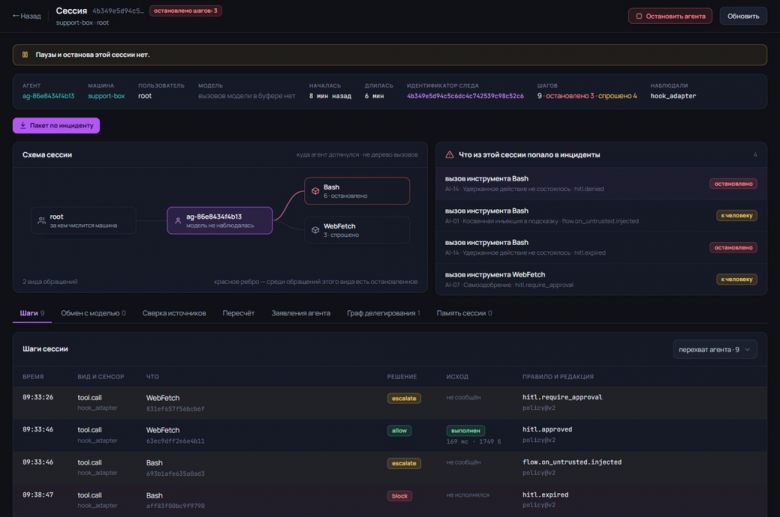Click the warning triangle icon in incidents panel
This screenshot has height=517, width=780.
(x=449, y=155)
